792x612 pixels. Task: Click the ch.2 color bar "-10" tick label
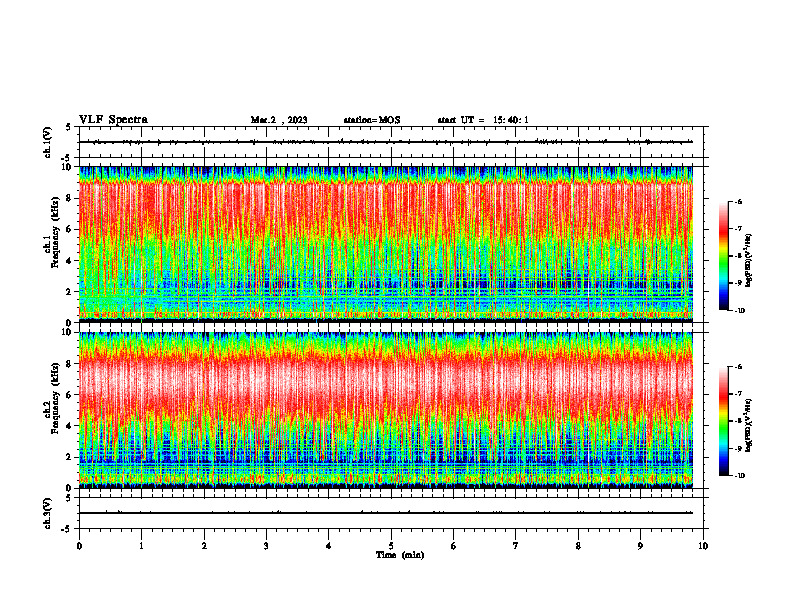tap(739, 476)
